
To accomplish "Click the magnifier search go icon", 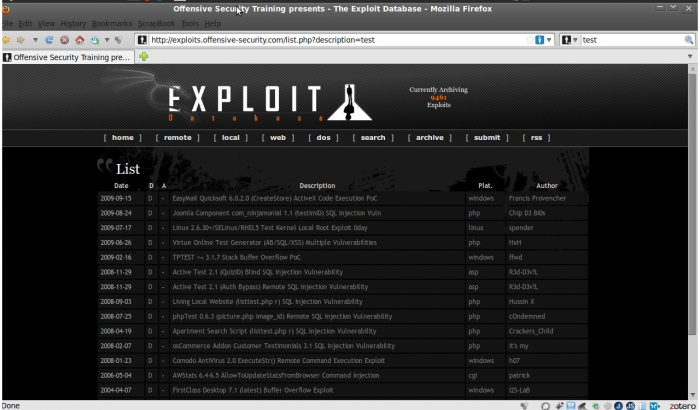I will coord(689,40).
